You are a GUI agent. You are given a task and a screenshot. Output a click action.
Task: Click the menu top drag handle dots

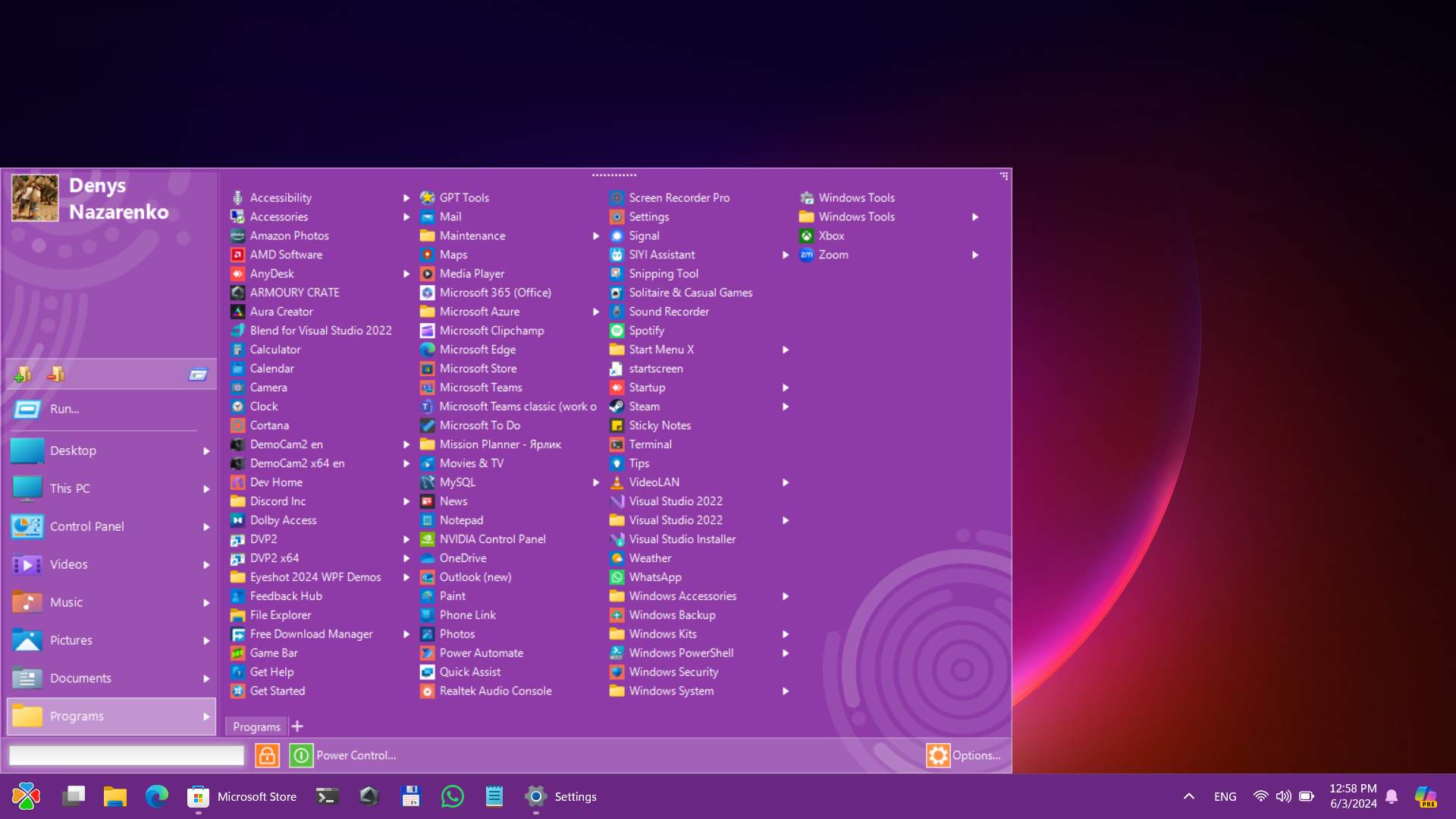tap(614, 175)
